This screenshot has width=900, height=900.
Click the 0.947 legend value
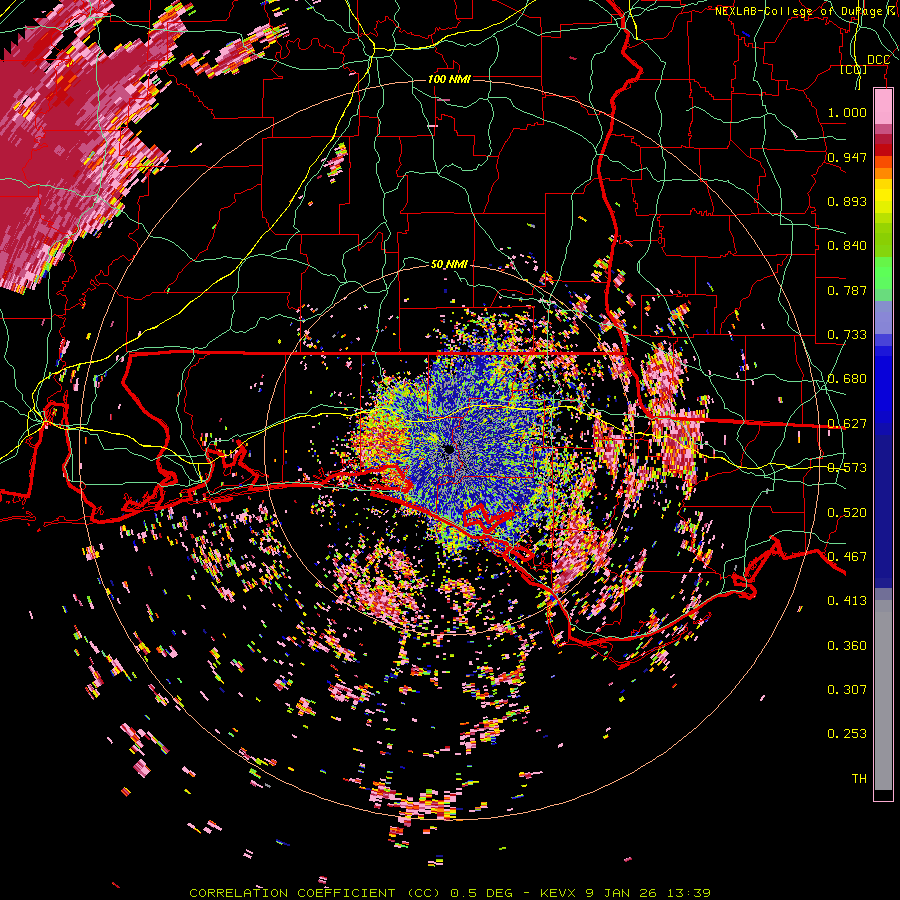coord(847,157)
